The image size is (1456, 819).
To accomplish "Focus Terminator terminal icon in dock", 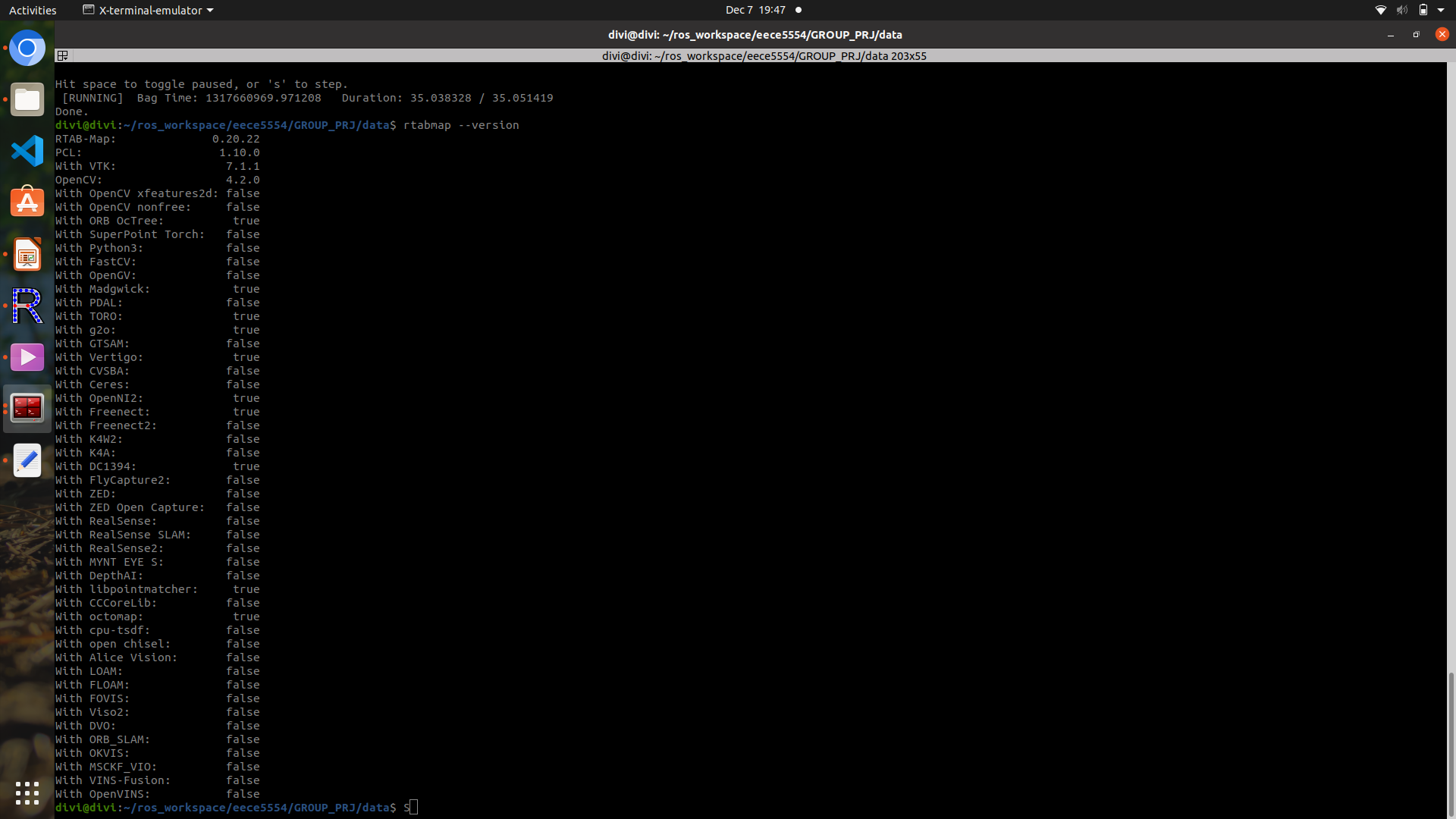I will click(x=27, y=409).
